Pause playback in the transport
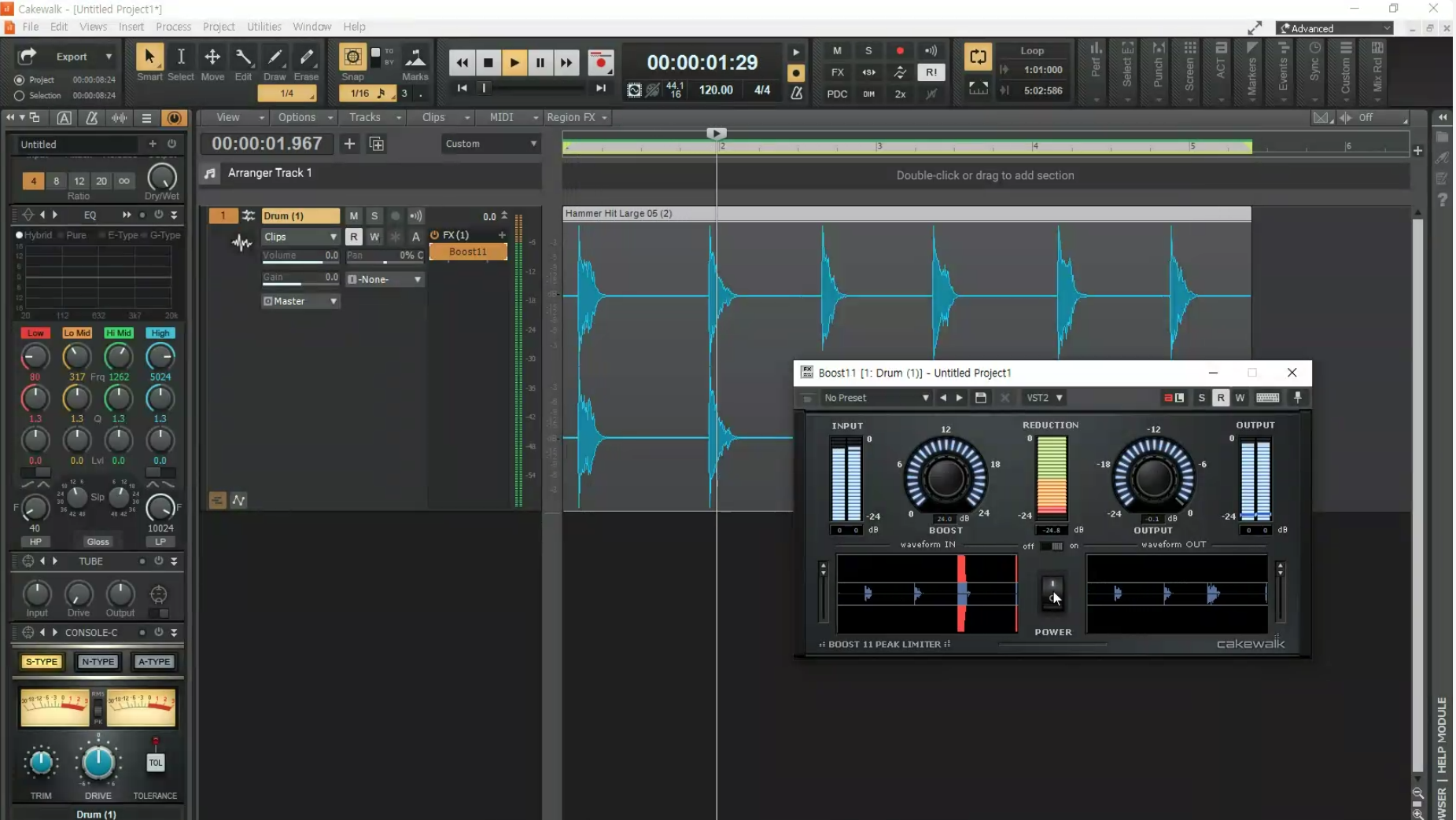 tap(540, 63)
